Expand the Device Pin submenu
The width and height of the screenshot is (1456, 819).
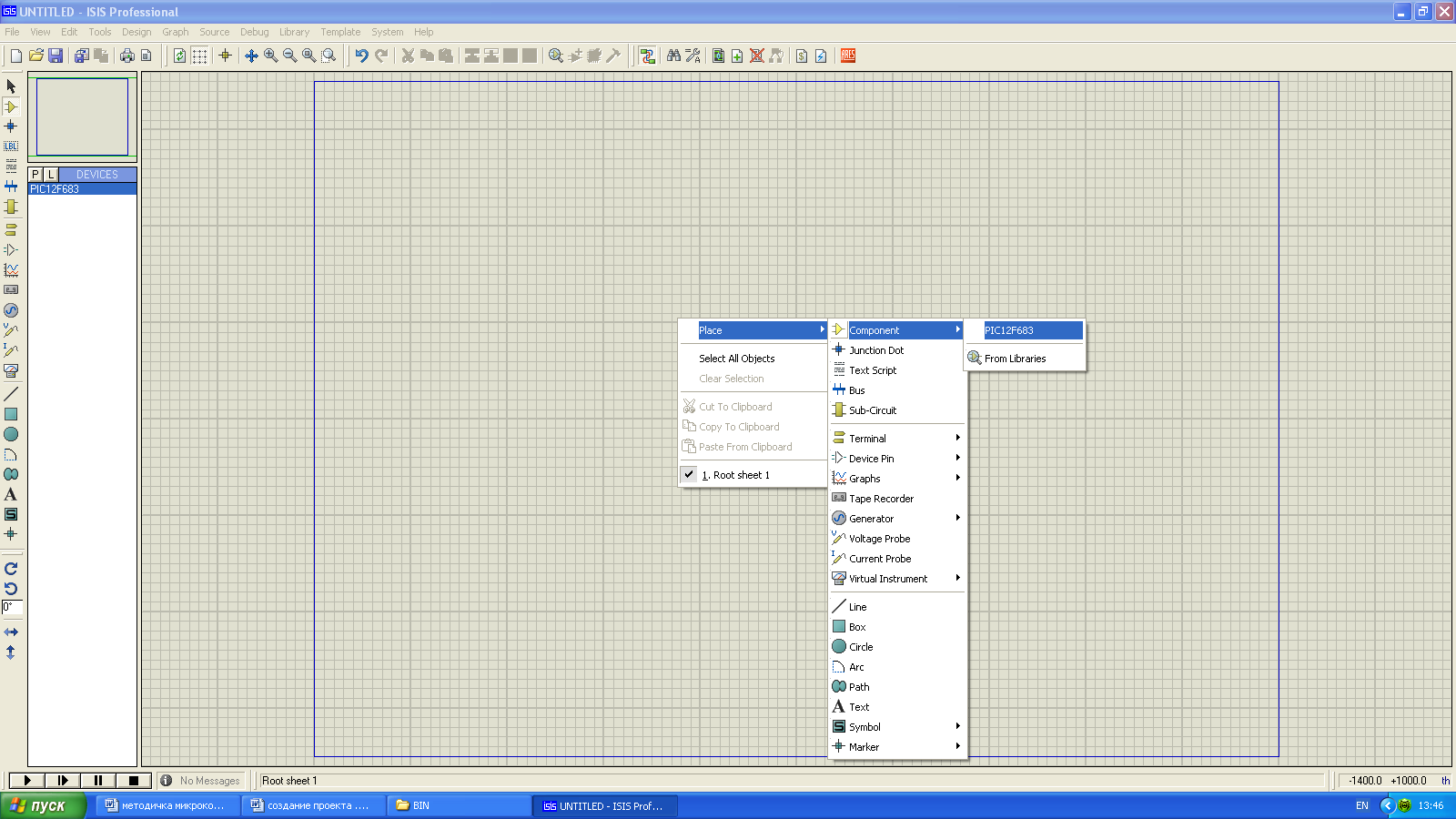[x=896, y=459]
